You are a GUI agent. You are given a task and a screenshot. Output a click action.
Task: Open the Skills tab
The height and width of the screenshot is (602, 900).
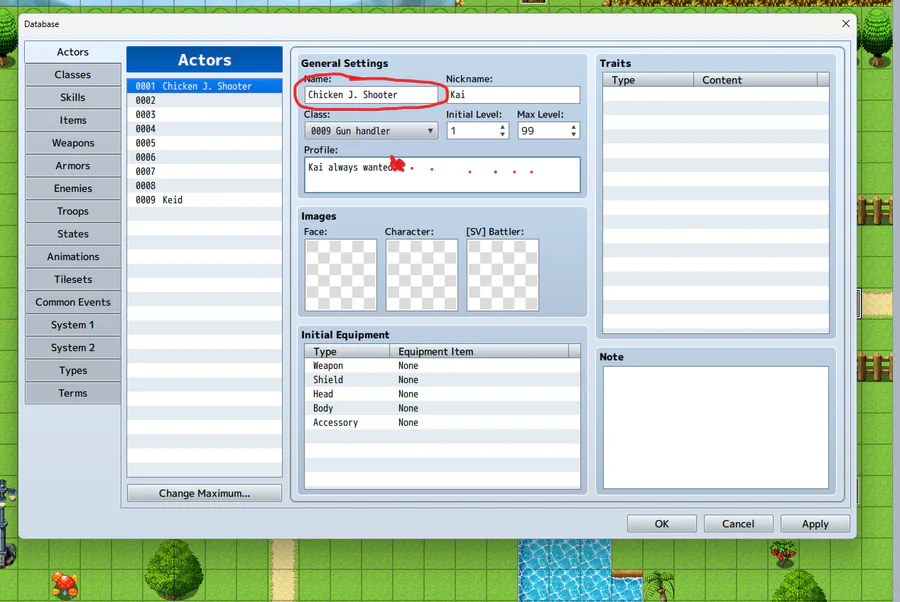coord(73,97)
